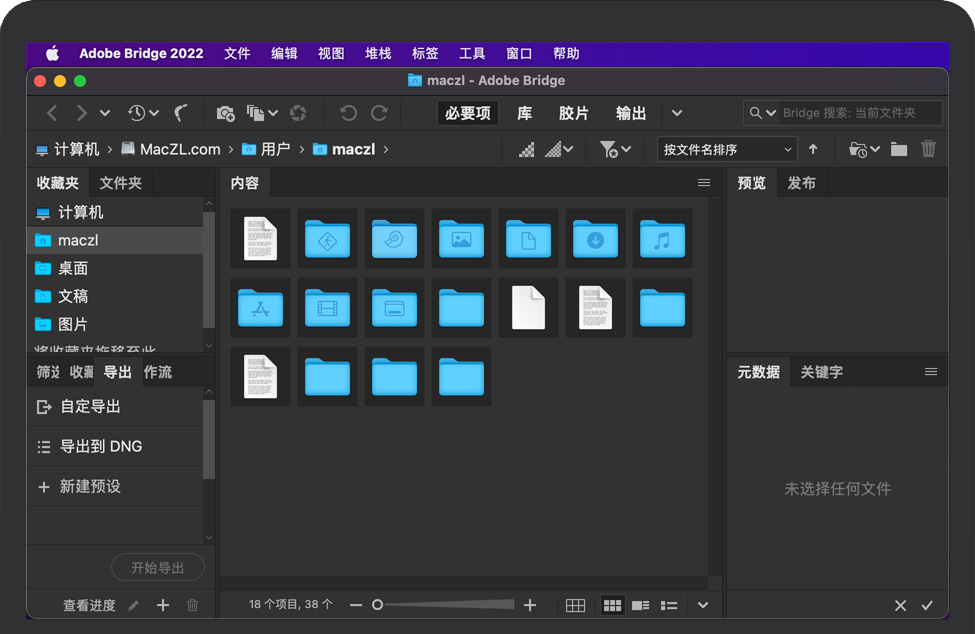This screenshot has height=634, width=975.
Task: Rotate 90 degrees counterclockwise icon
Action: point(348,113)
